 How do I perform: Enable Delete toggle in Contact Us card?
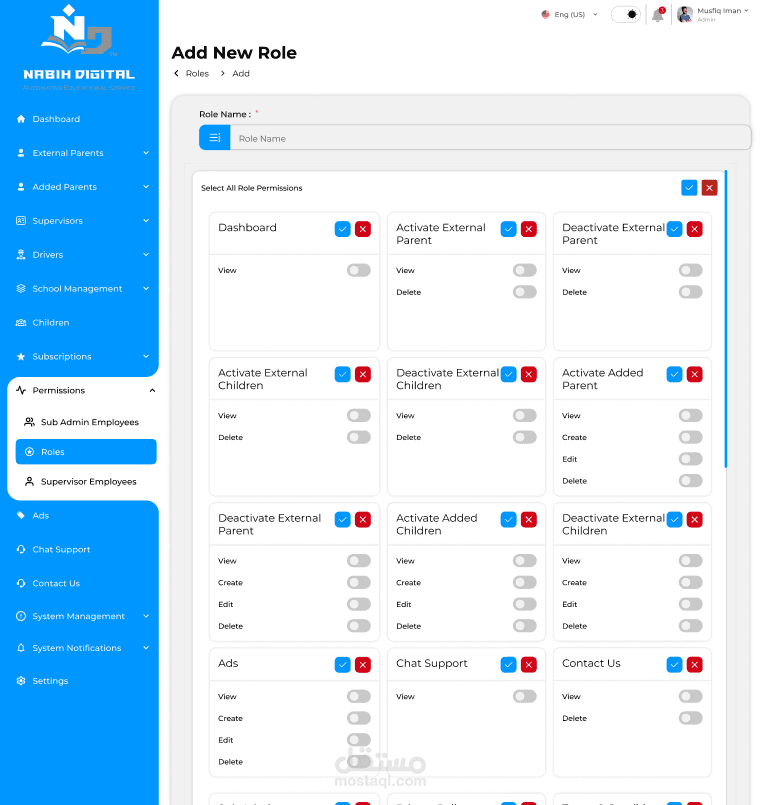click(x=690, y=718)
